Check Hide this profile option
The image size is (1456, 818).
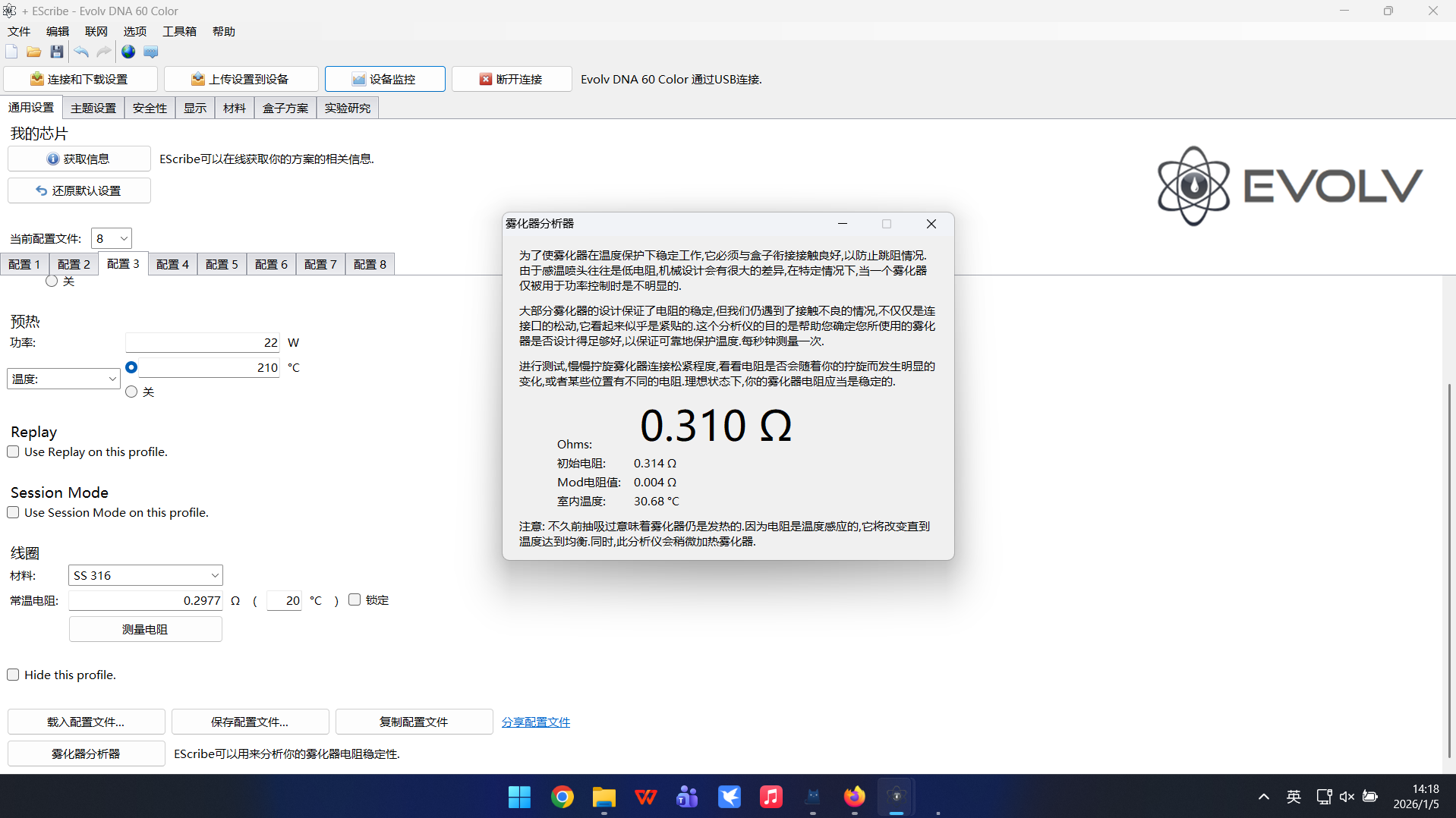coord(14,675)
